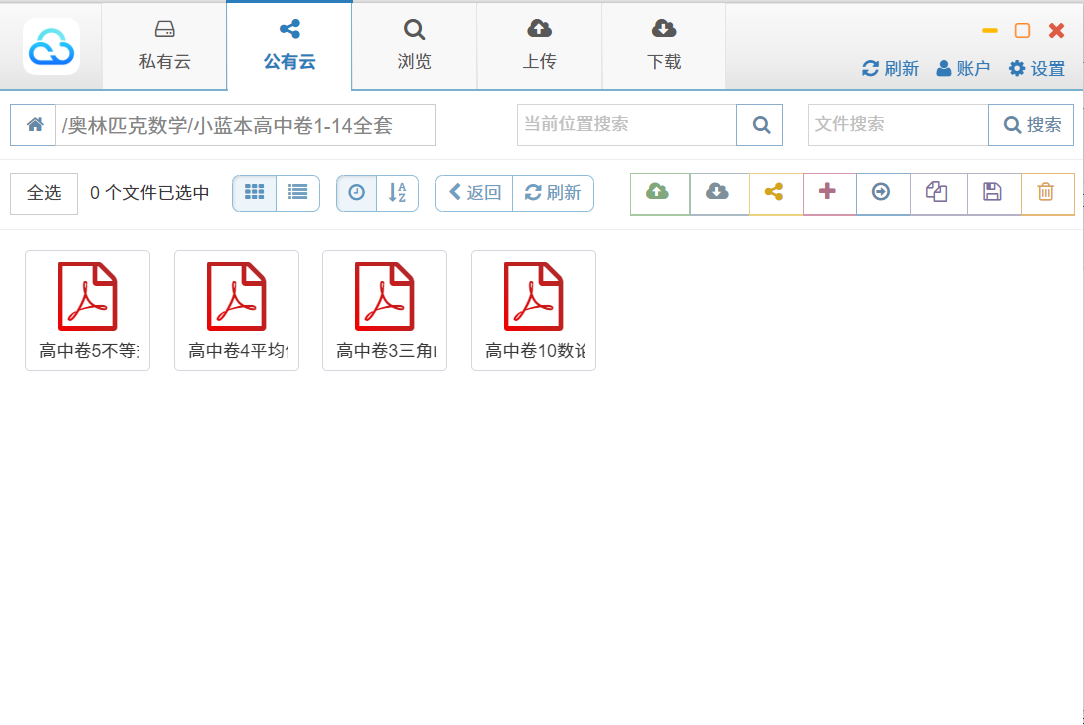Go to the home folder icon
The width and height of the screenshot is (1084, 725).
(34, 125)
